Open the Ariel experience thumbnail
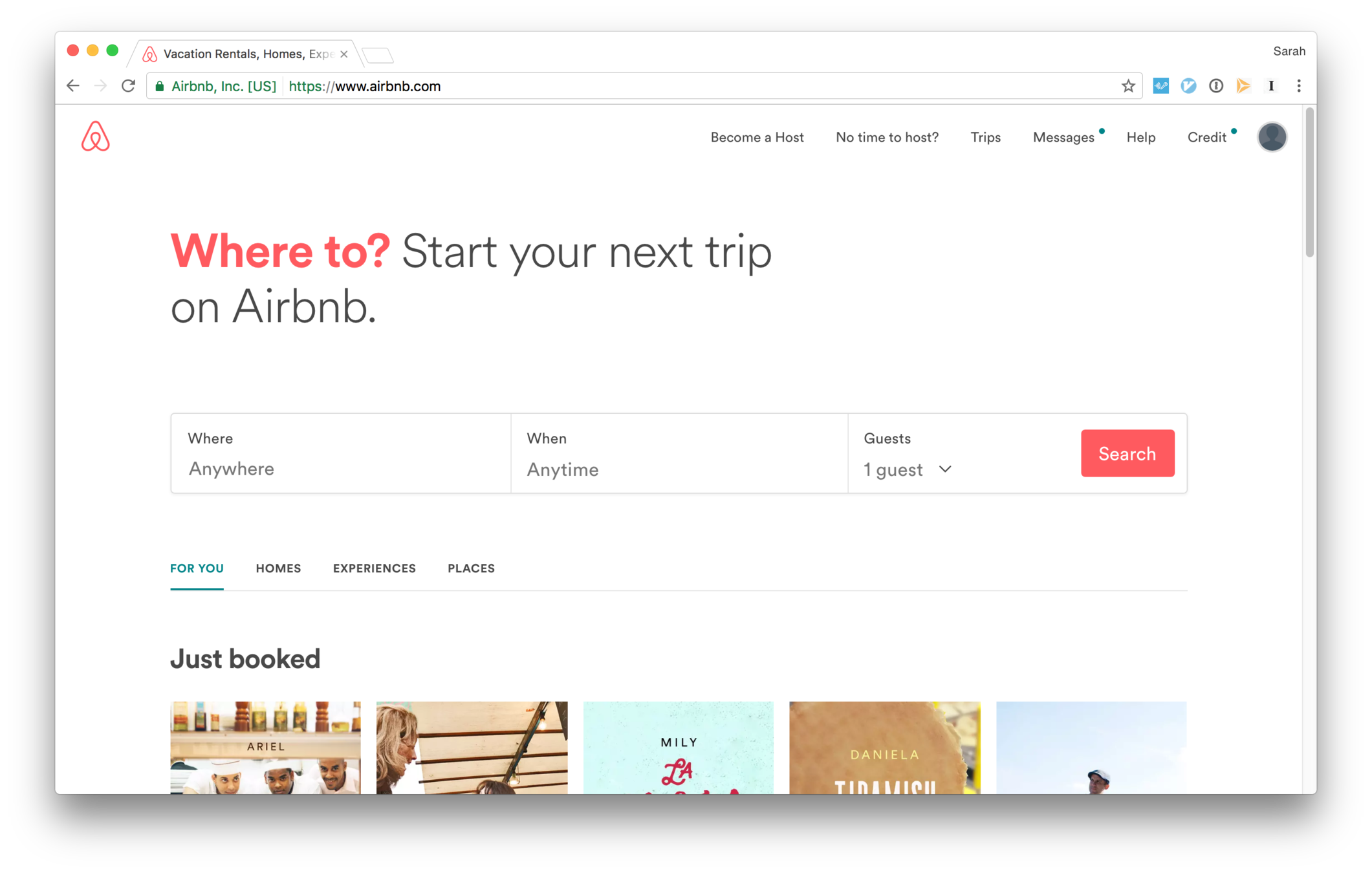This screenshot has width=1372, height=873. coord(265,748)
